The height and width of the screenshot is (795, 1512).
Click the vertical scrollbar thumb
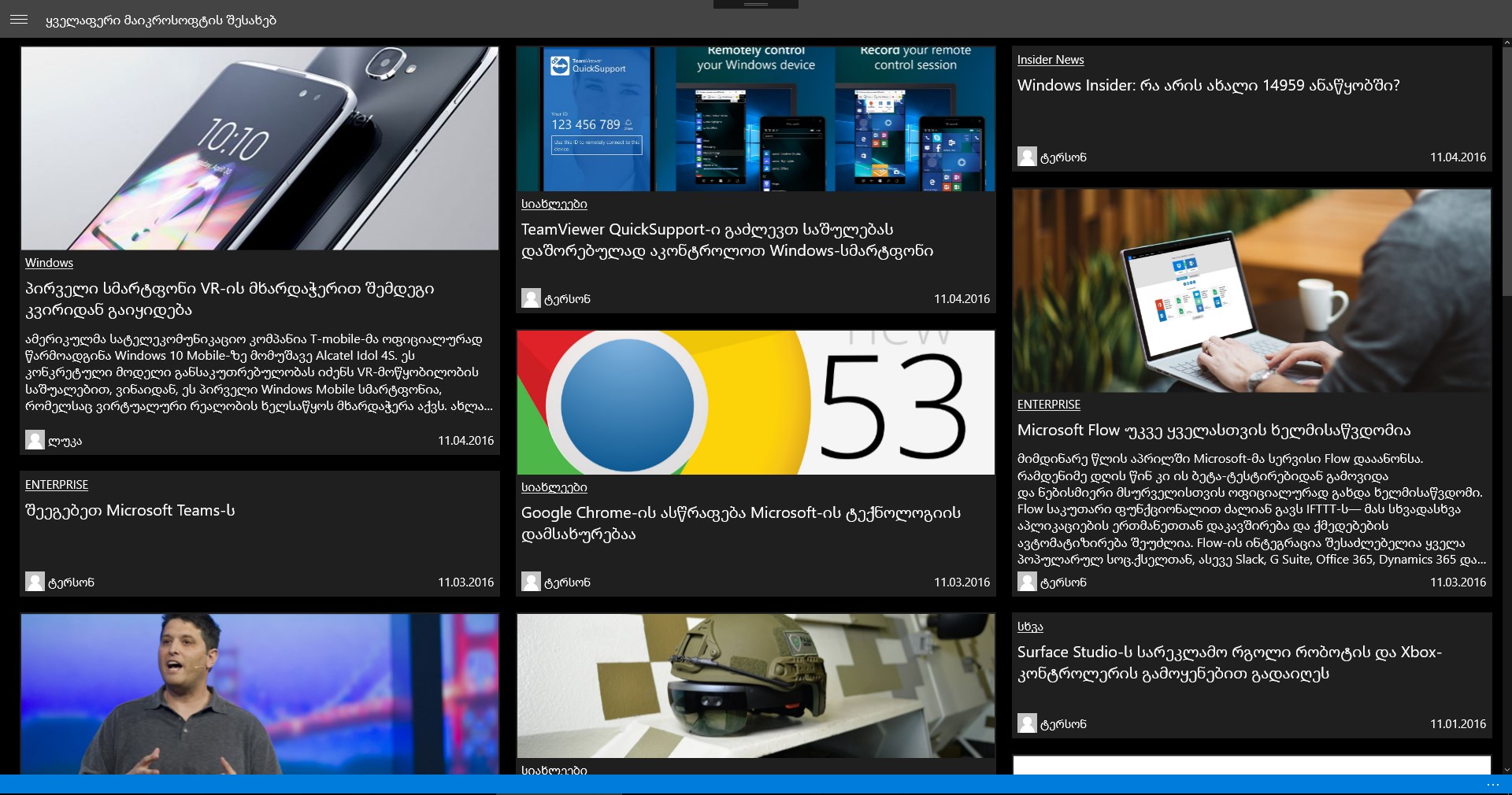(x=1506, y=172)
